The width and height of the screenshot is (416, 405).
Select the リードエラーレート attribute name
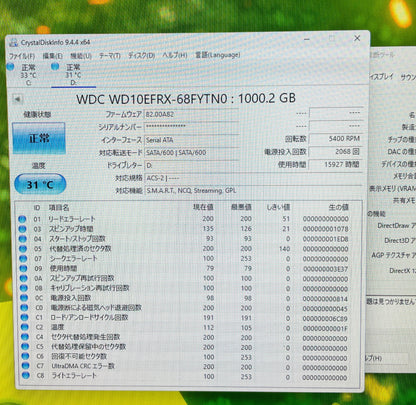(72, 219)
